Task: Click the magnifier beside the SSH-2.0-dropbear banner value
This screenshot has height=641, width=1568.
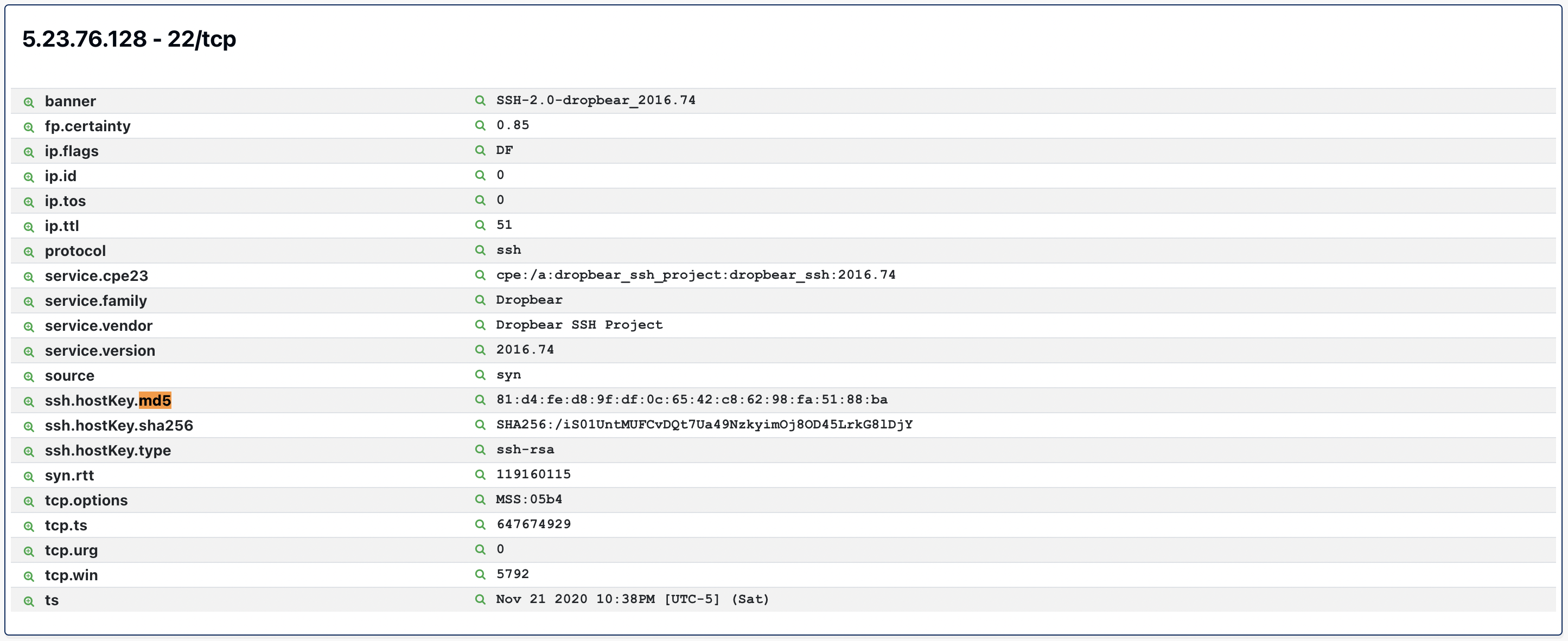Action: (479, 100)
